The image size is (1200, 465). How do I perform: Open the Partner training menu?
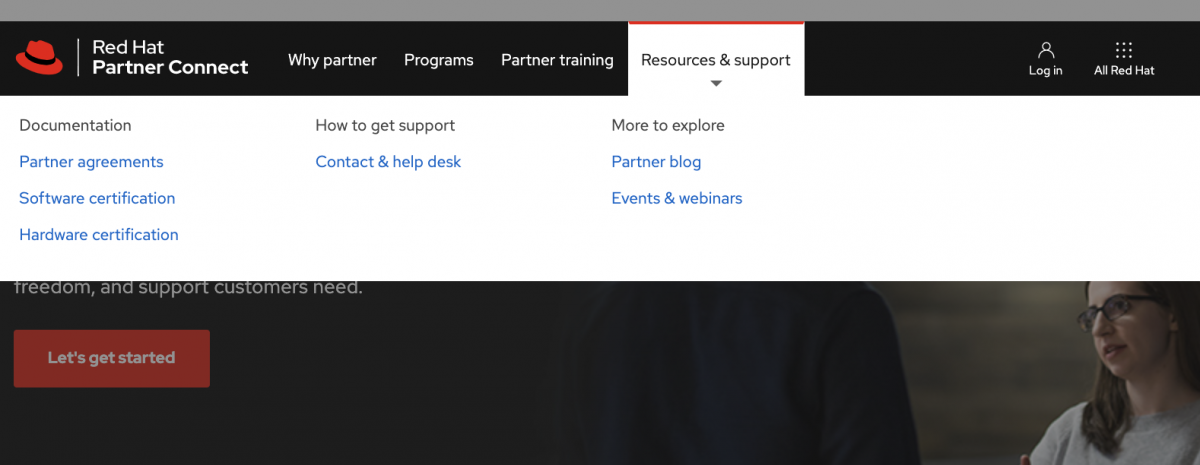pyautogui.click(x=557, y=60)
